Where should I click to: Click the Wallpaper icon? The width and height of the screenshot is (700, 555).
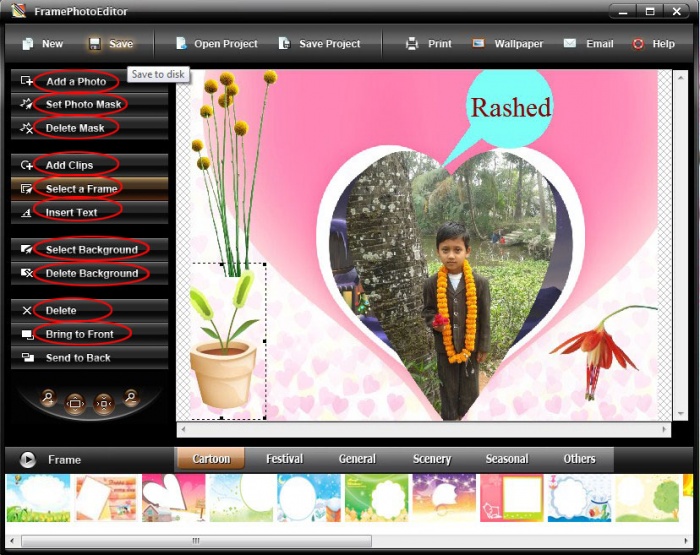[x=478, y=43]
